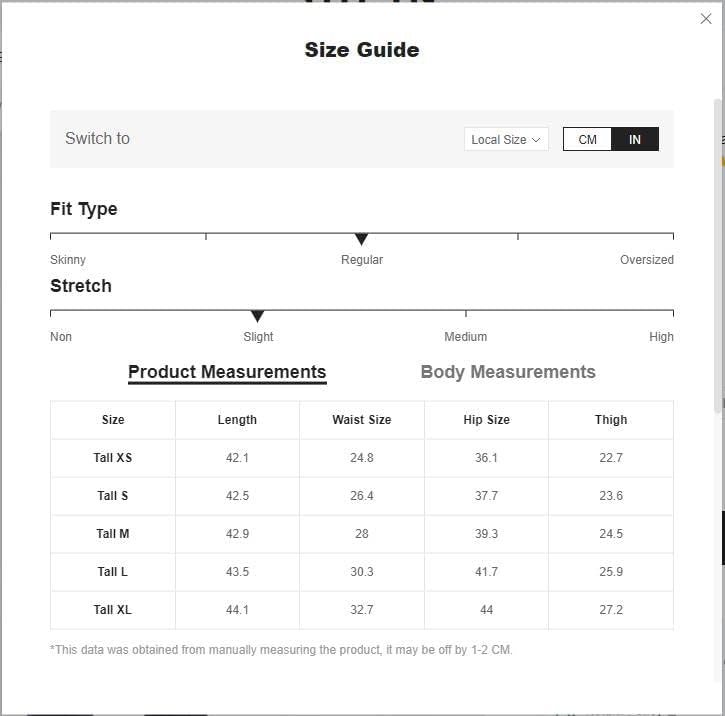Click the Tall S size label

tap(113, 496)
